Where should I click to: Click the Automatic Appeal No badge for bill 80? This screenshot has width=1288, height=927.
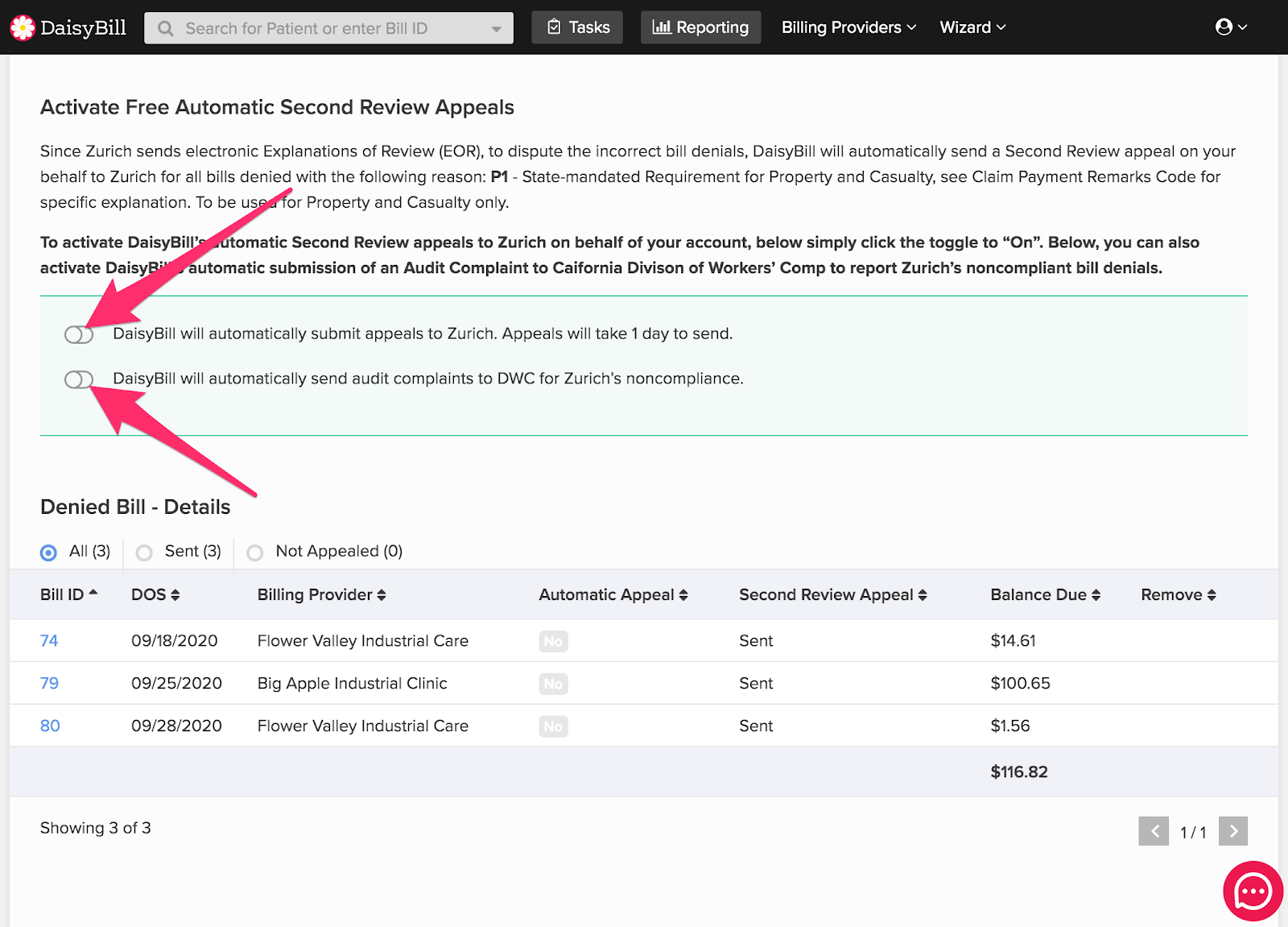553,726
